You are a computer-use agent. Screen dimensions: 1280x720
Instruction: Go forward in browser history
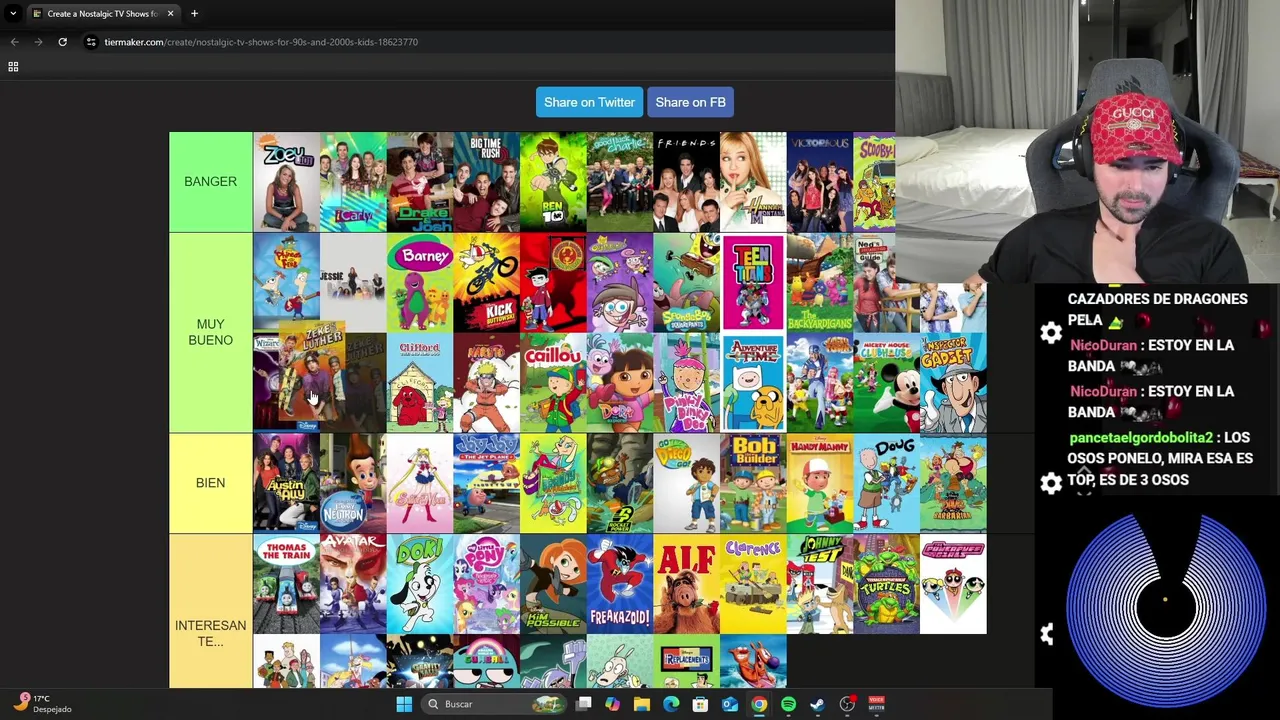click(38, 42)
